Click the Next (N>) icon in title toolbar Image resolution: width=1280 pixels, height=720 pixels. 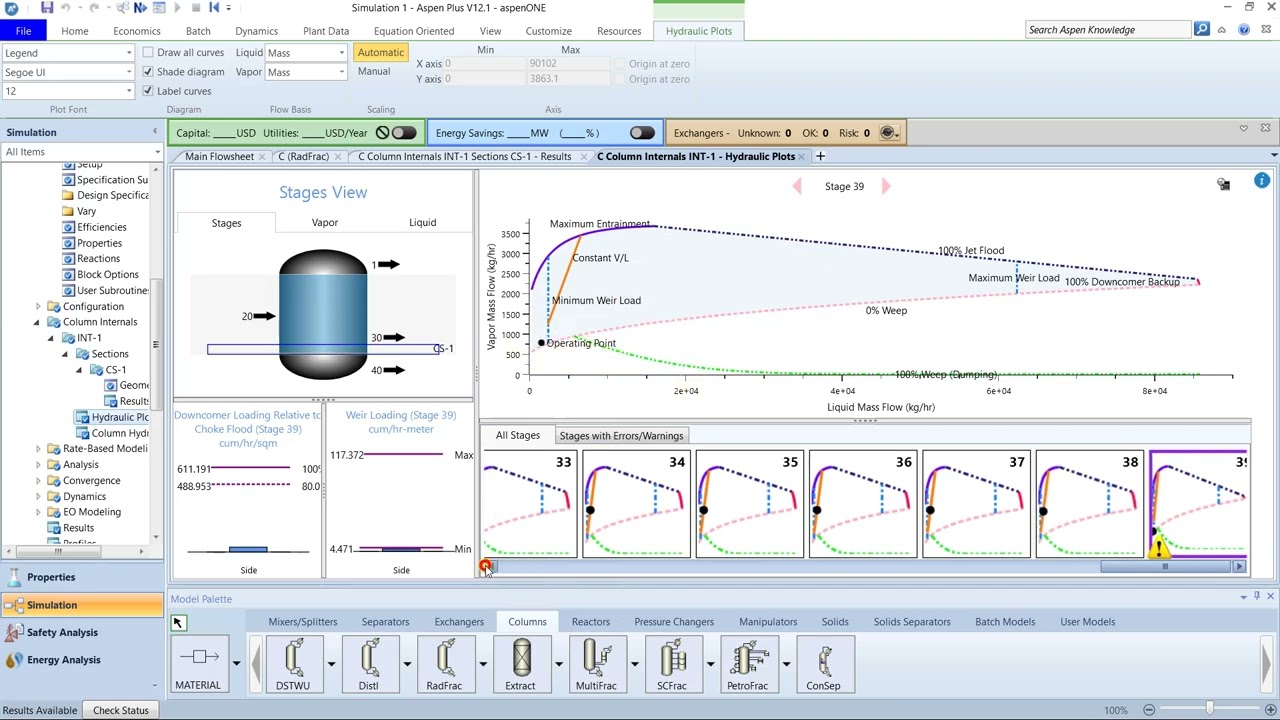point(140,8)
